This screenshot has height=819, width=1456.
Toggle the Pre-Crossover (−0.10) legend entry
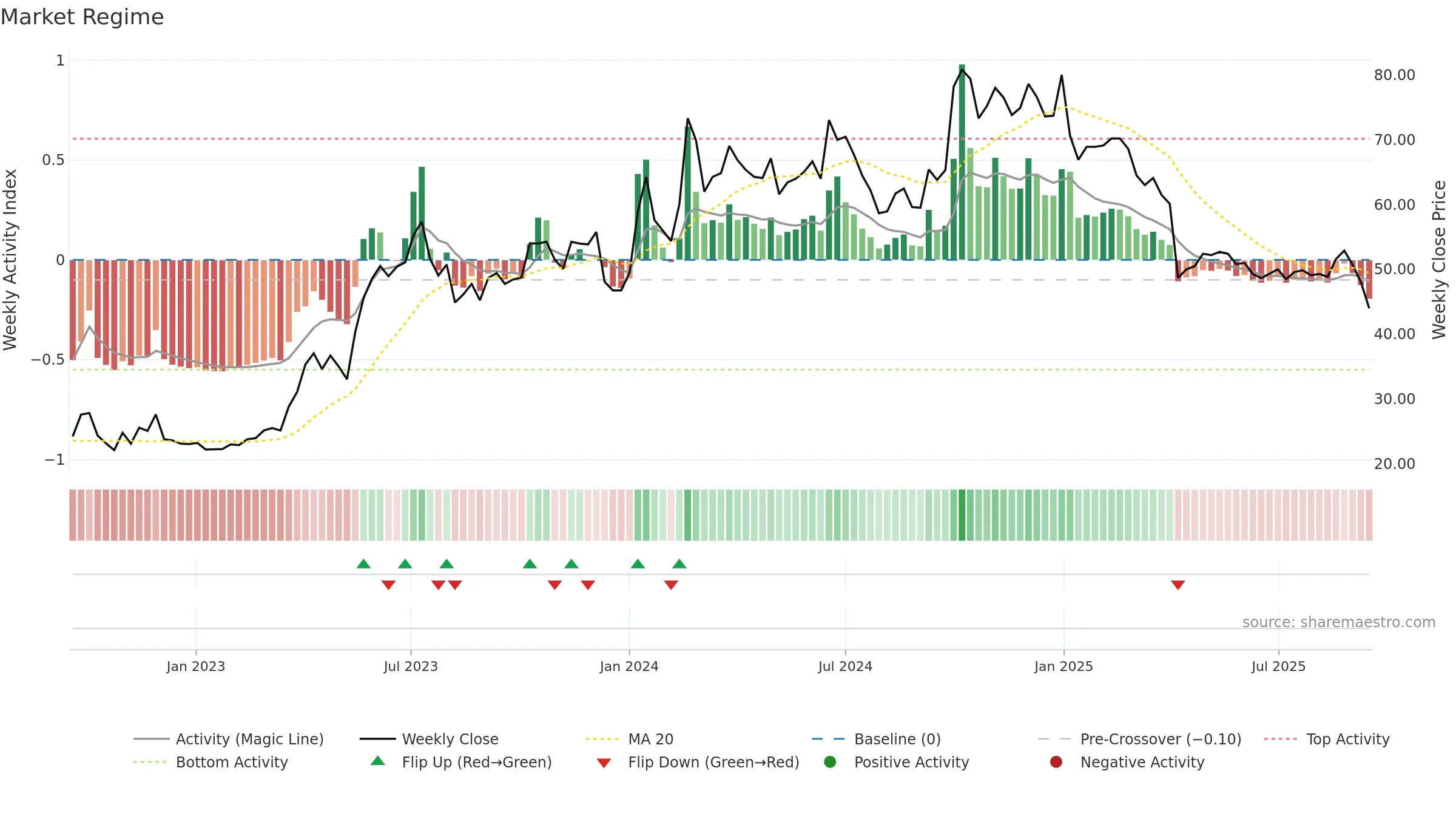pyautogui.click(x=1140, y=739)
